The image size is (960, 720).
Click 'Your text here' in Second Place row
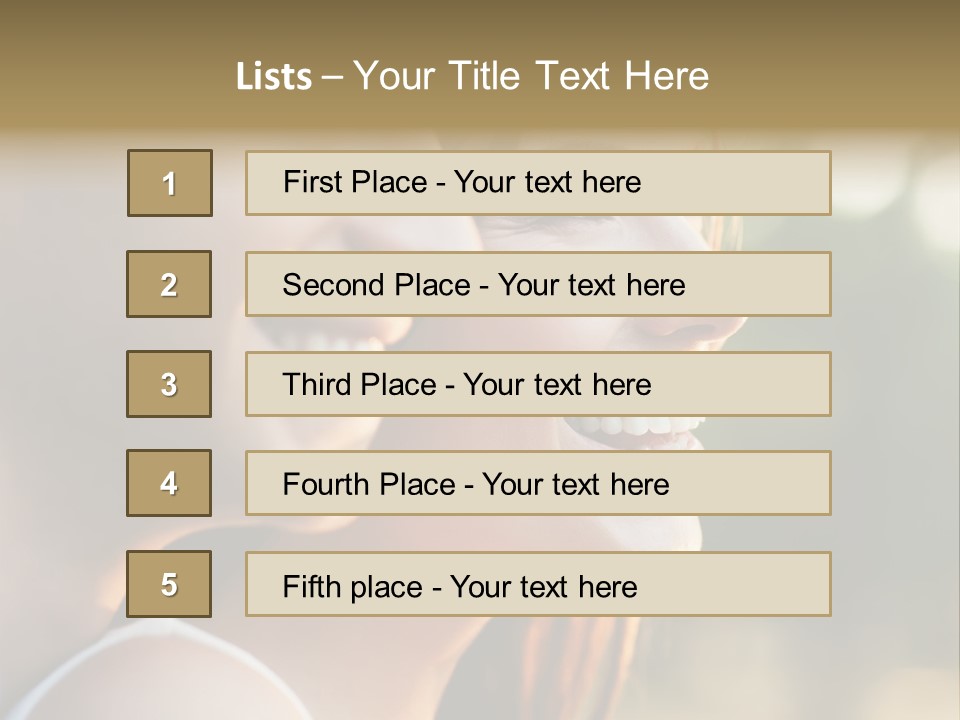(591, 285)
